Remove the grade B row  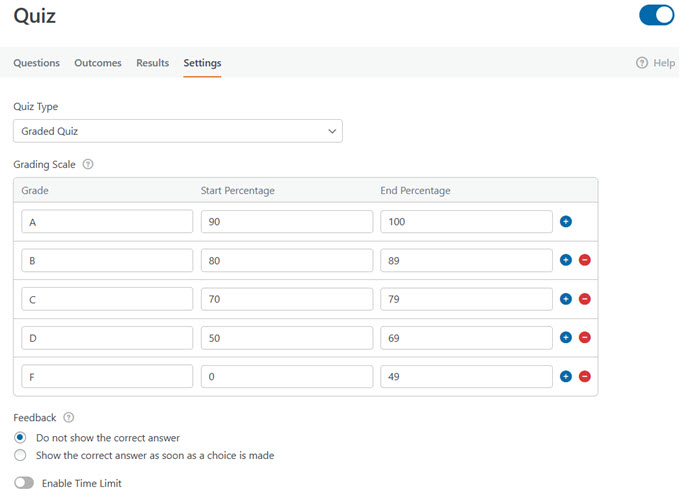[585, 260]
